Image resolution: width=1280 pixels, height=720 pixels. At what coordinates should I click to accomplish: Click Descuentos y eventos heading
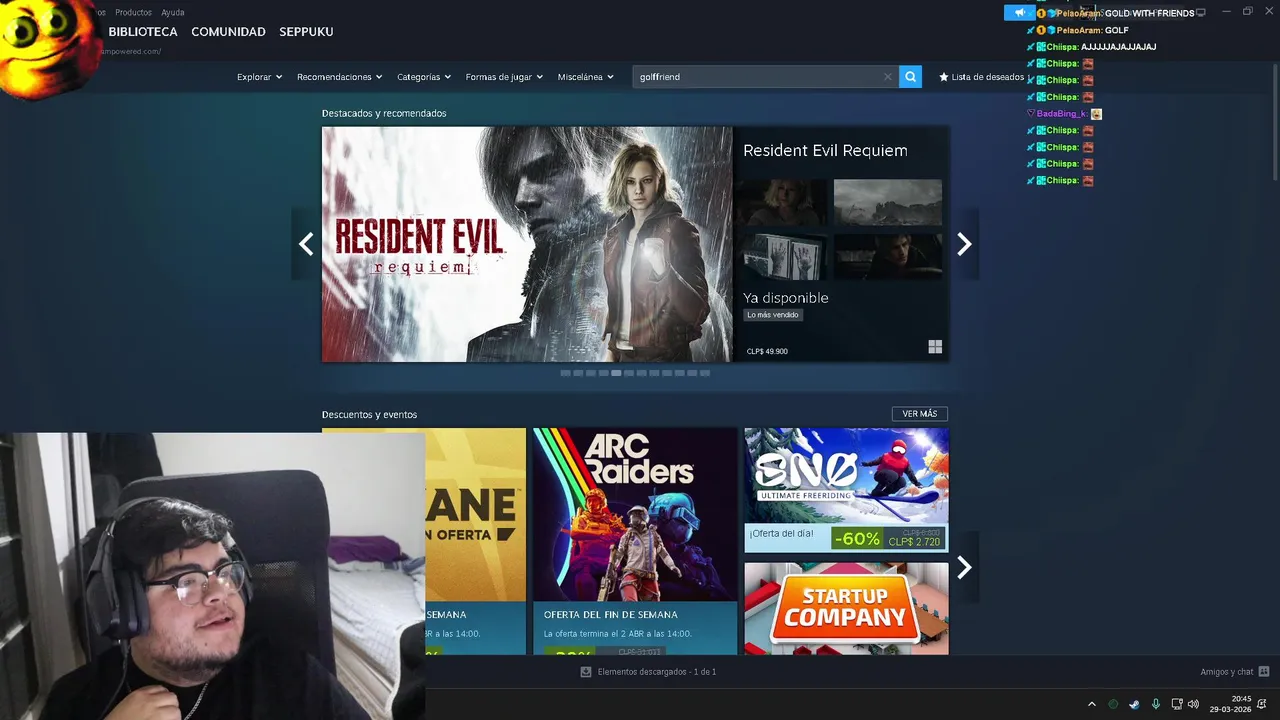pos(369,414)
